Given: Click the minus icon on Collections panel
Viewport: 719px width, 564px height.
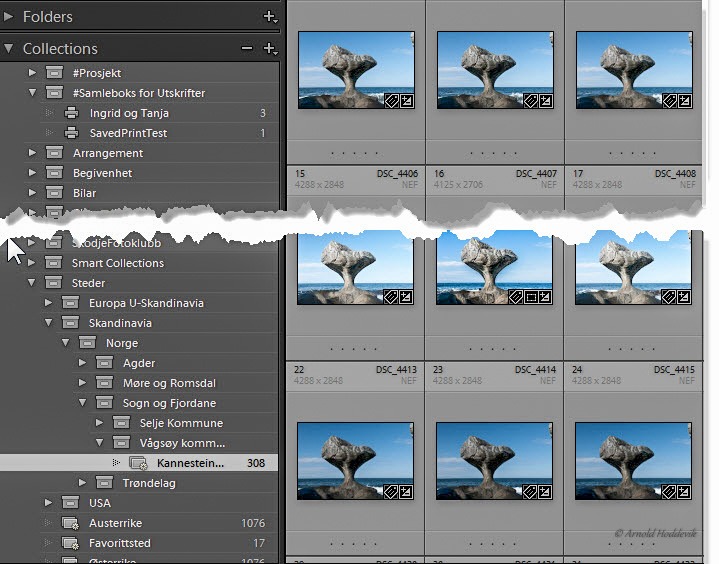Looking at the screenshot, I should (247, 48).
